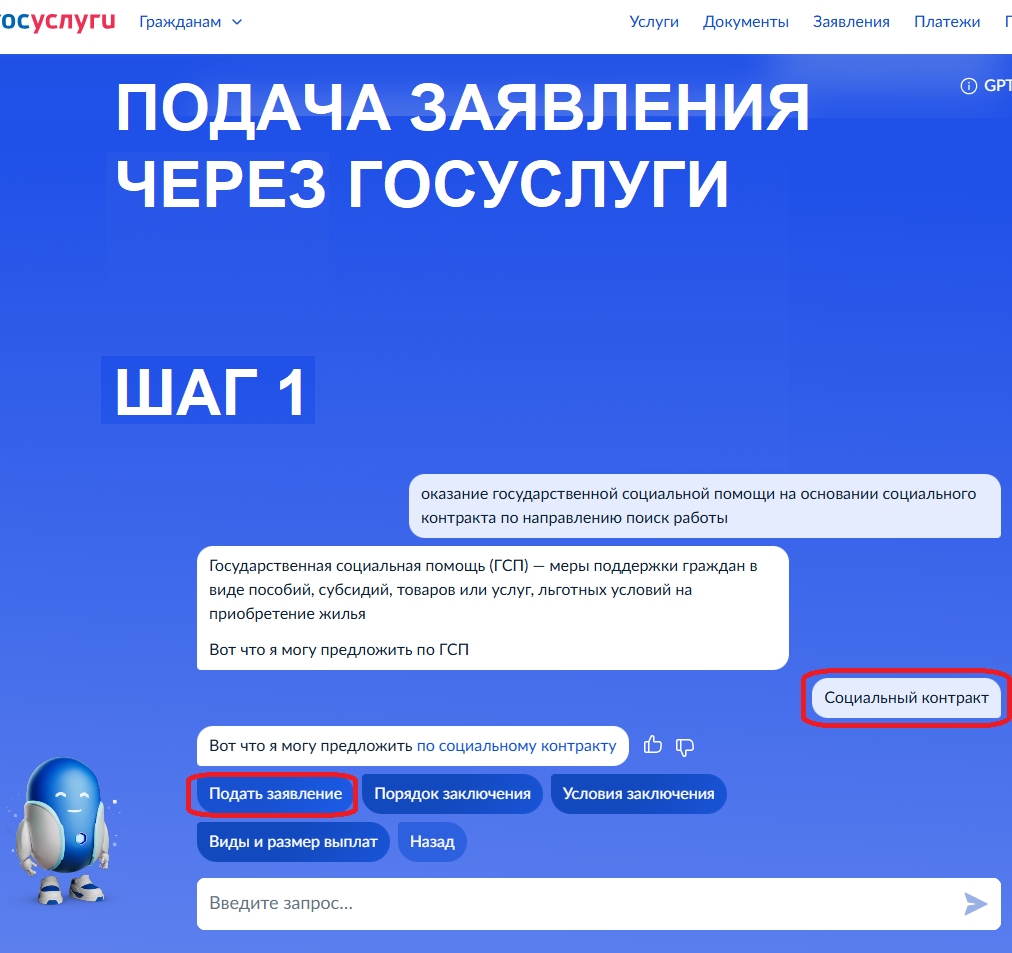Expand the Гражданам dropdown
The width and height of the screenshot is (1012, 953).
[190, 22]
